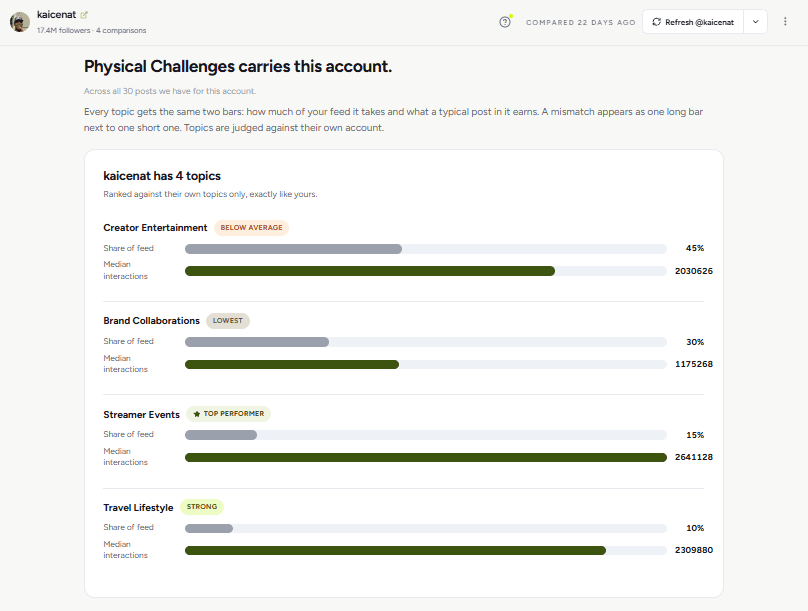The height and width of the screenshot is (611, 808).
Task: Click the 30% share value
Action: point(695,342)
